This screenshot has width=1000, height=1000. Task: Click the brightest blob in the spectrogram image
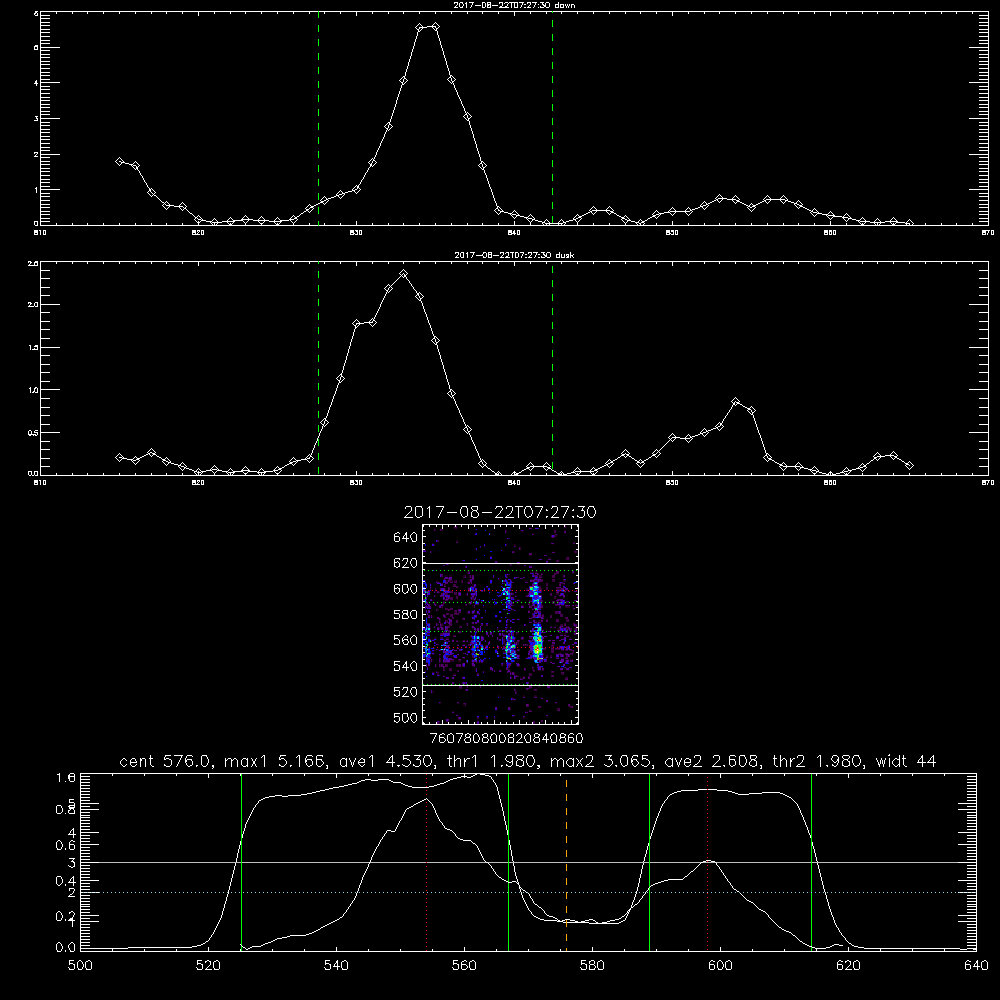coord(538,647)
